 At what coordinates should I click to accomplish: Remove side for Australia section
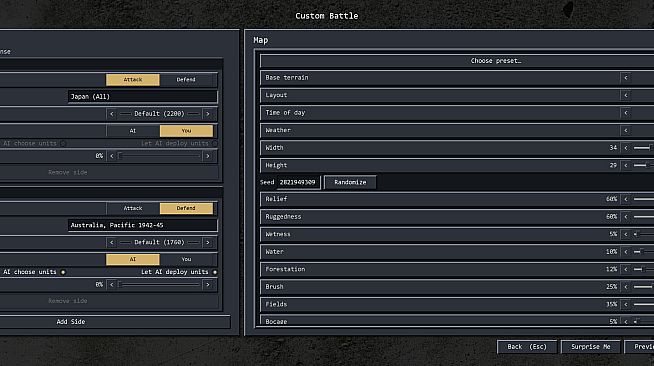(68, 301)
